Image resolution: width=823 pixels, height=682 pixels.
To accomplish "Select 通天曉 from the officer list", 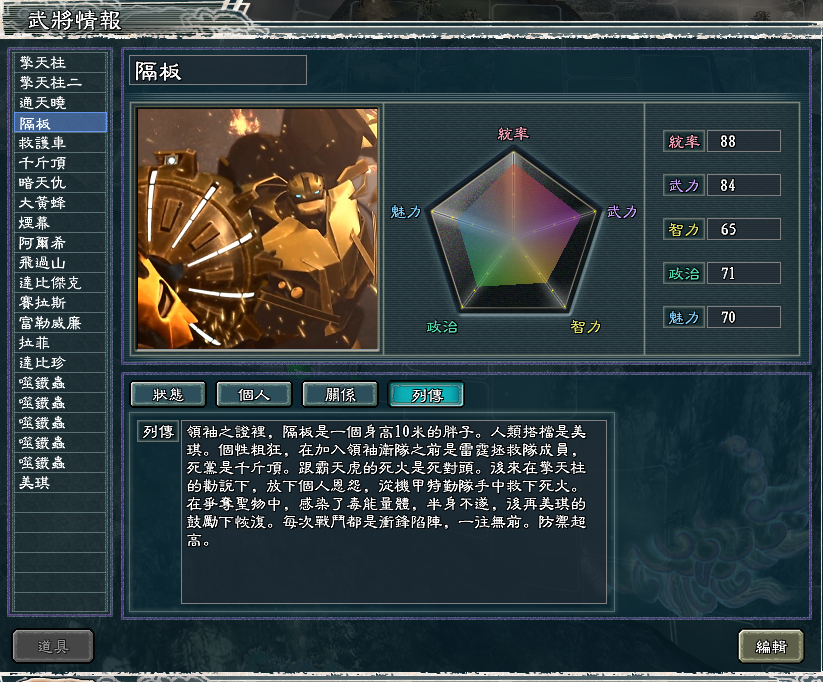I will (60, 102).
